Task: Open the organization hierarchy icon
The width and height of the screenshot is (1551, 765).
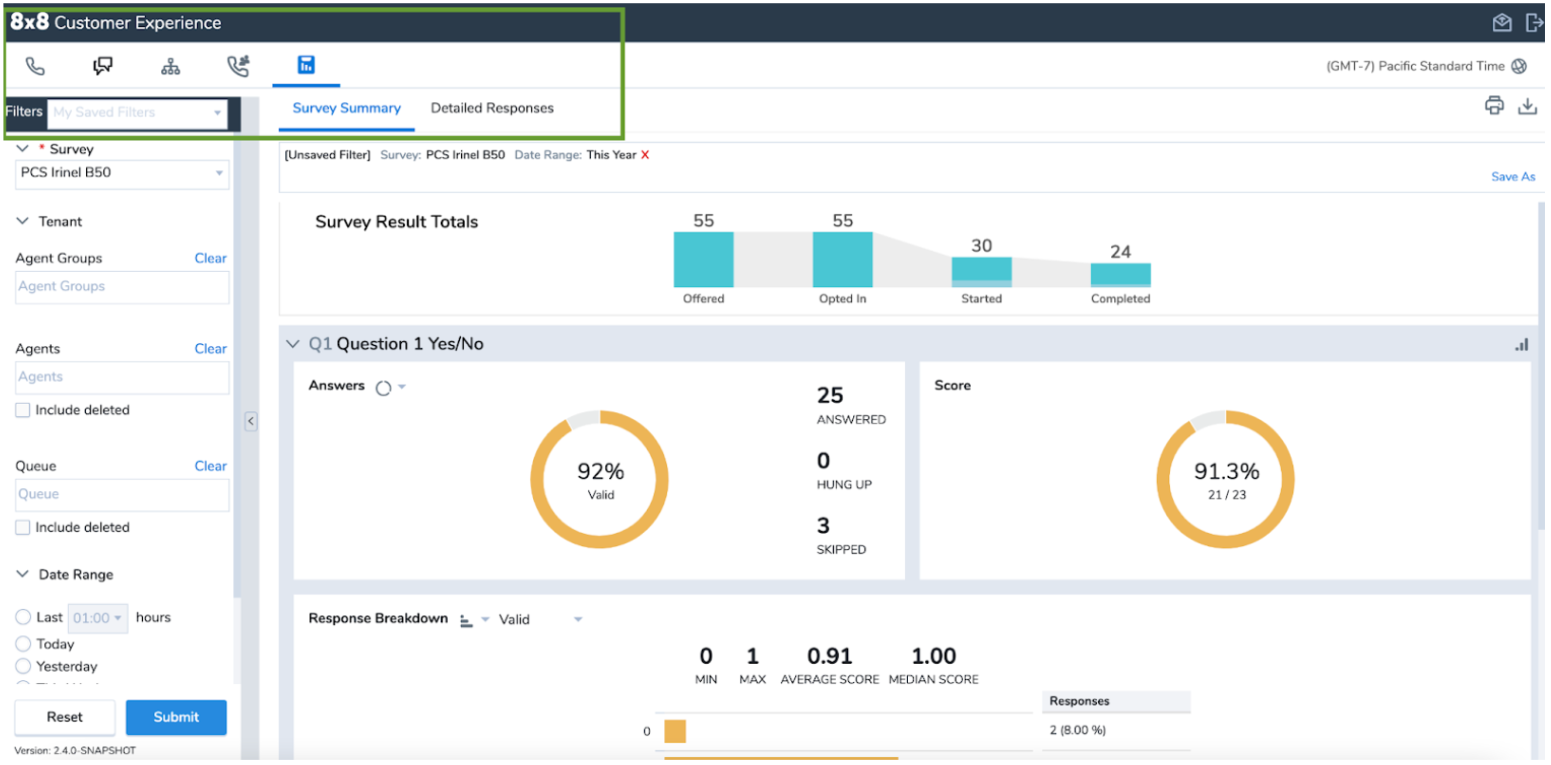Action: pyautogui.click(x=171, y=66)
